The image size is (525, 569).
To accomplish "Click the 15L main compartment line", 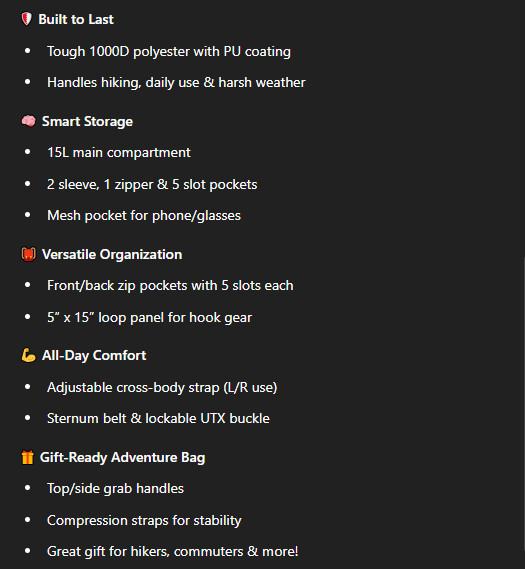I will click(119, 153).
